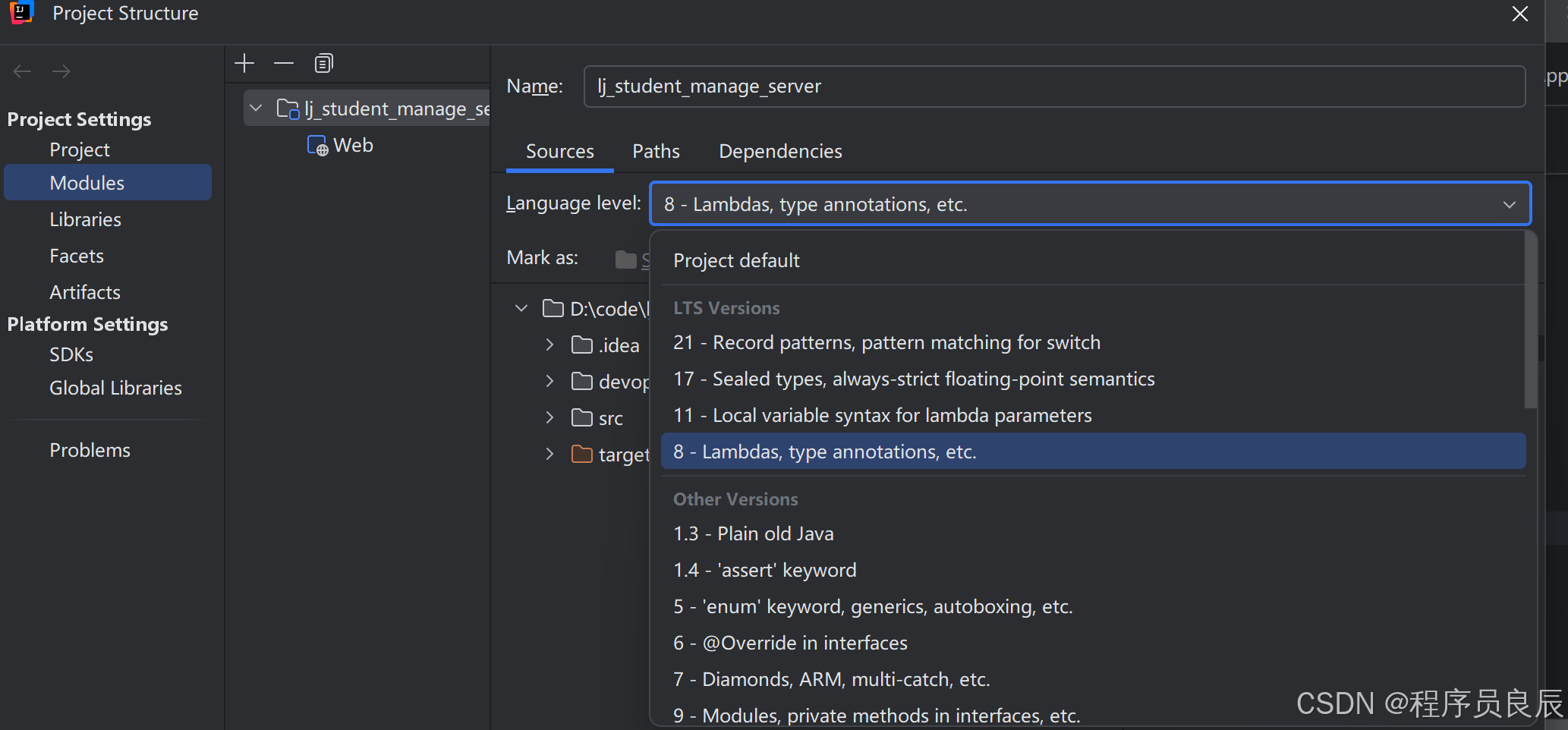Click the back navigation arrow
1568x730 pixels.
point(22,71)
